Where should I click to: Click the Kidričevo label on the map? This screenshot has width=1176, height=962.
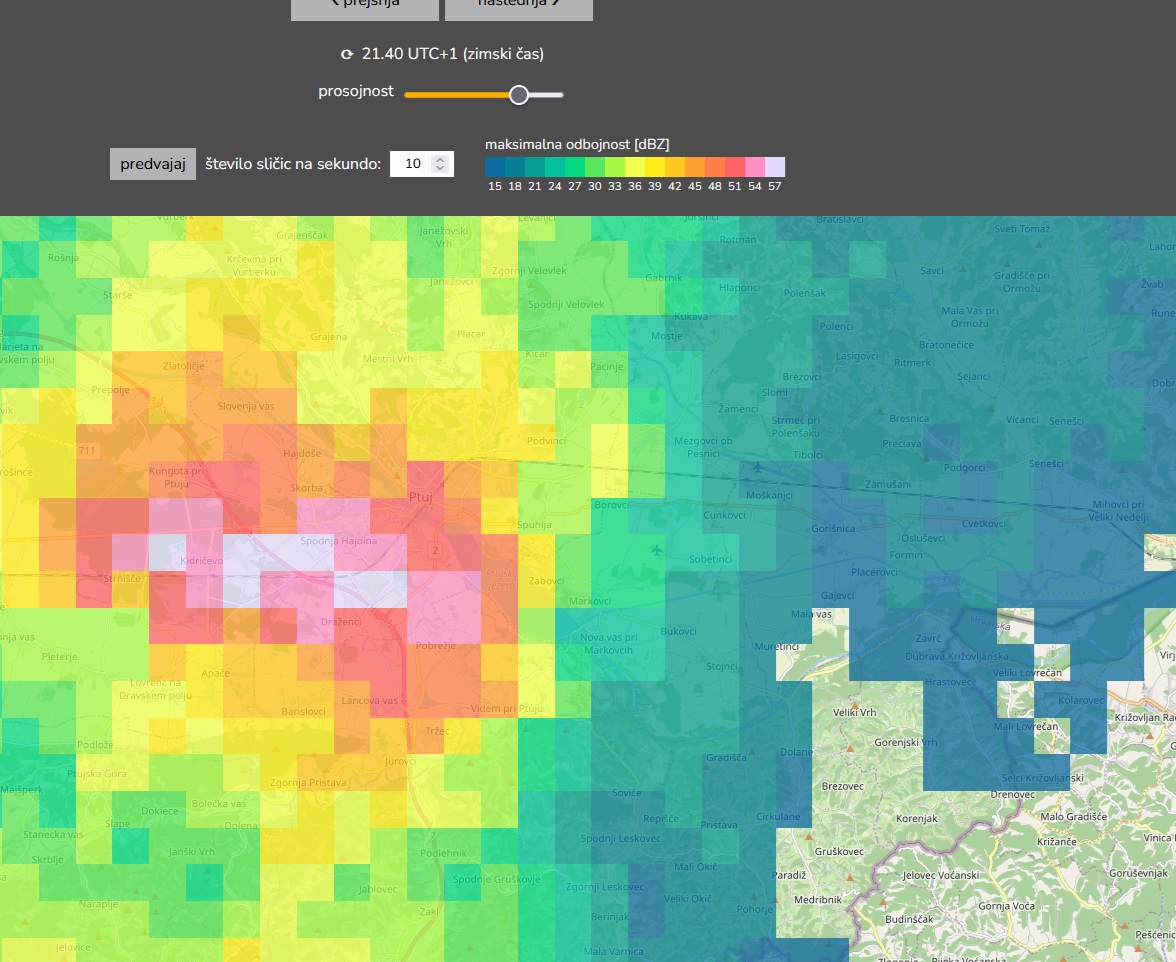pos(201,561)
